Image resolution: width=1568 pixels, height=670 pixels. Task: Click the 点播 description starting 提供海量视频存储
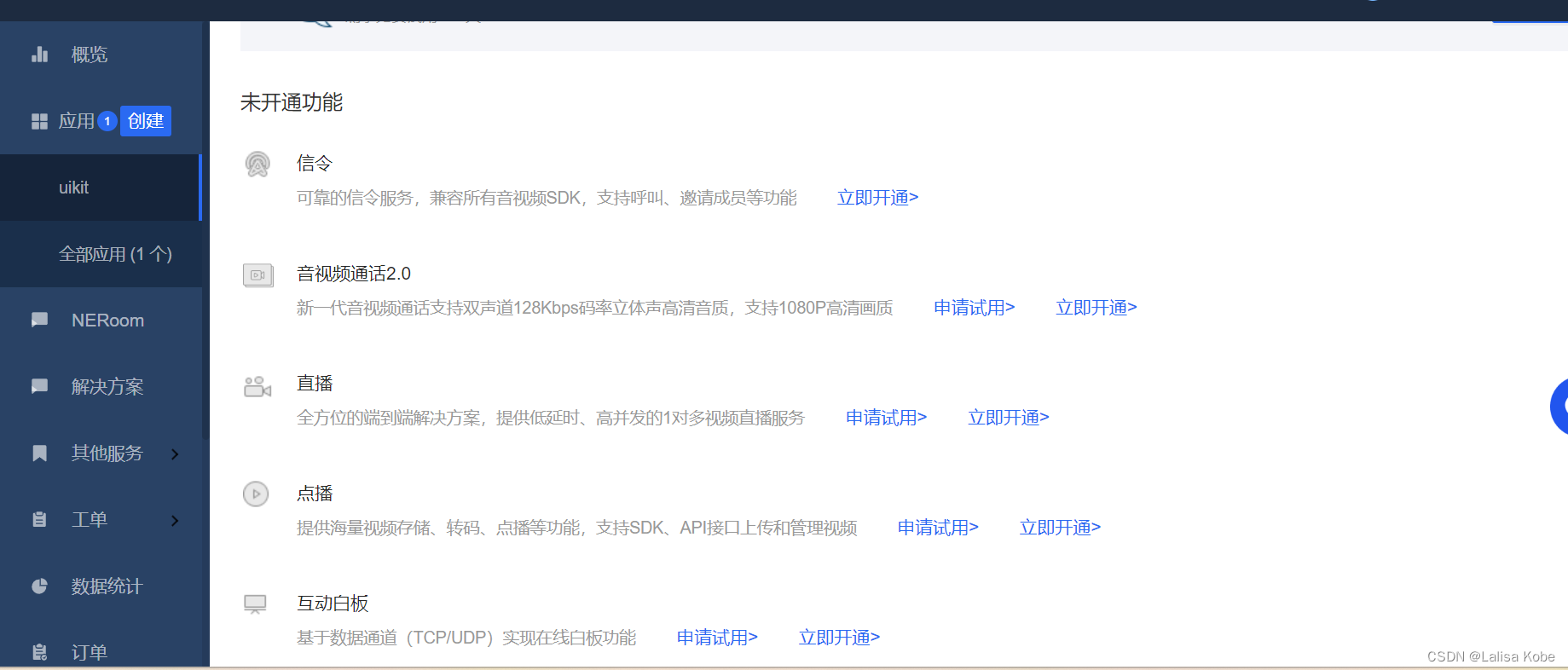(x=576, y=528)
